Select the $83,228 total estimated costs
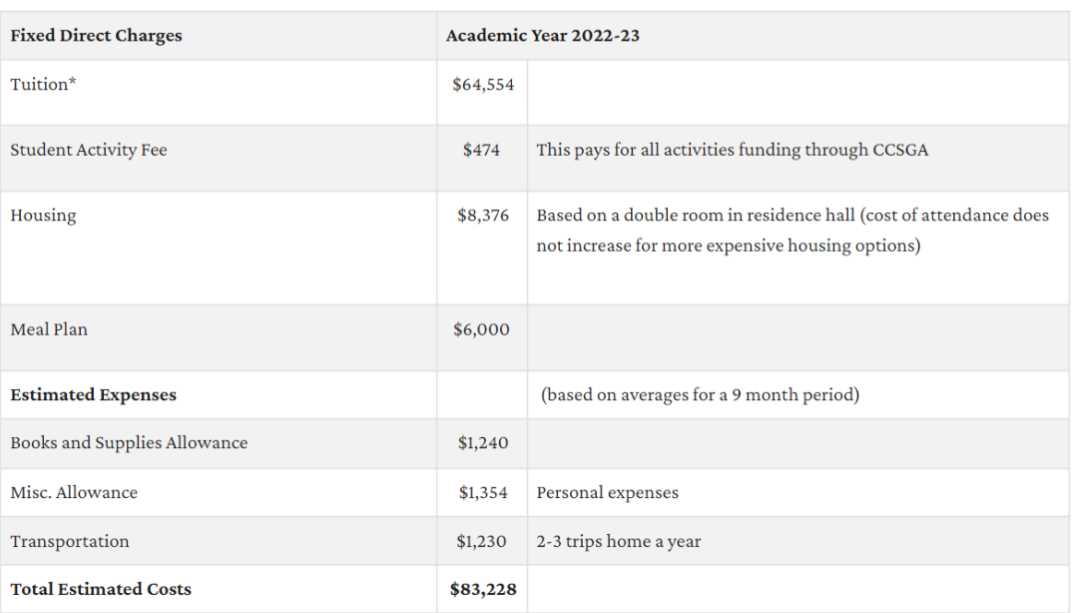The width and height of the screenshot is (1072, 613). 483,589
